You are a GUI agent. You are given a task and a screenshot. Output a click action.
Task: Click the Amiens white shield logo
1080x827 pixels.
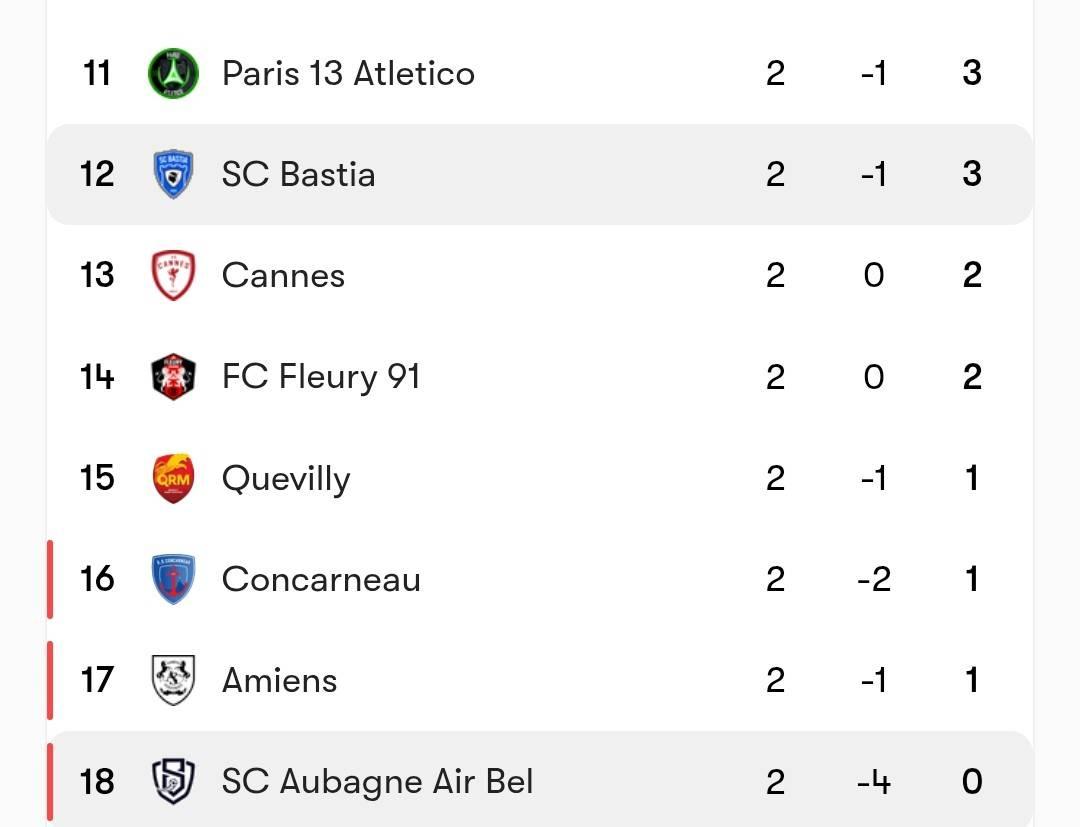pos(173,680)
